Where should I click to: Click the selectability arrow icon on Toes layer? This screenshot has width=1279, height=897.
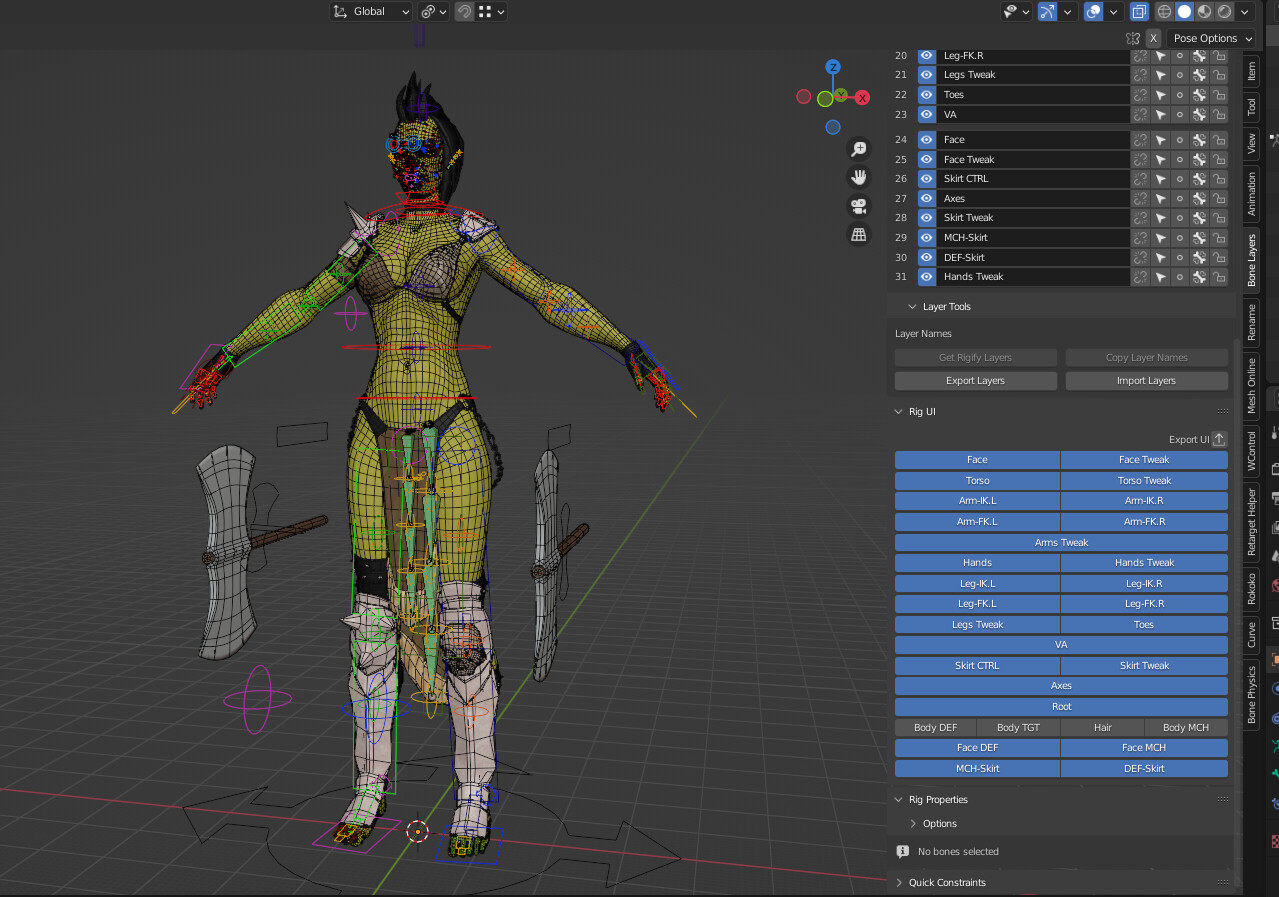coord(1160,95)
